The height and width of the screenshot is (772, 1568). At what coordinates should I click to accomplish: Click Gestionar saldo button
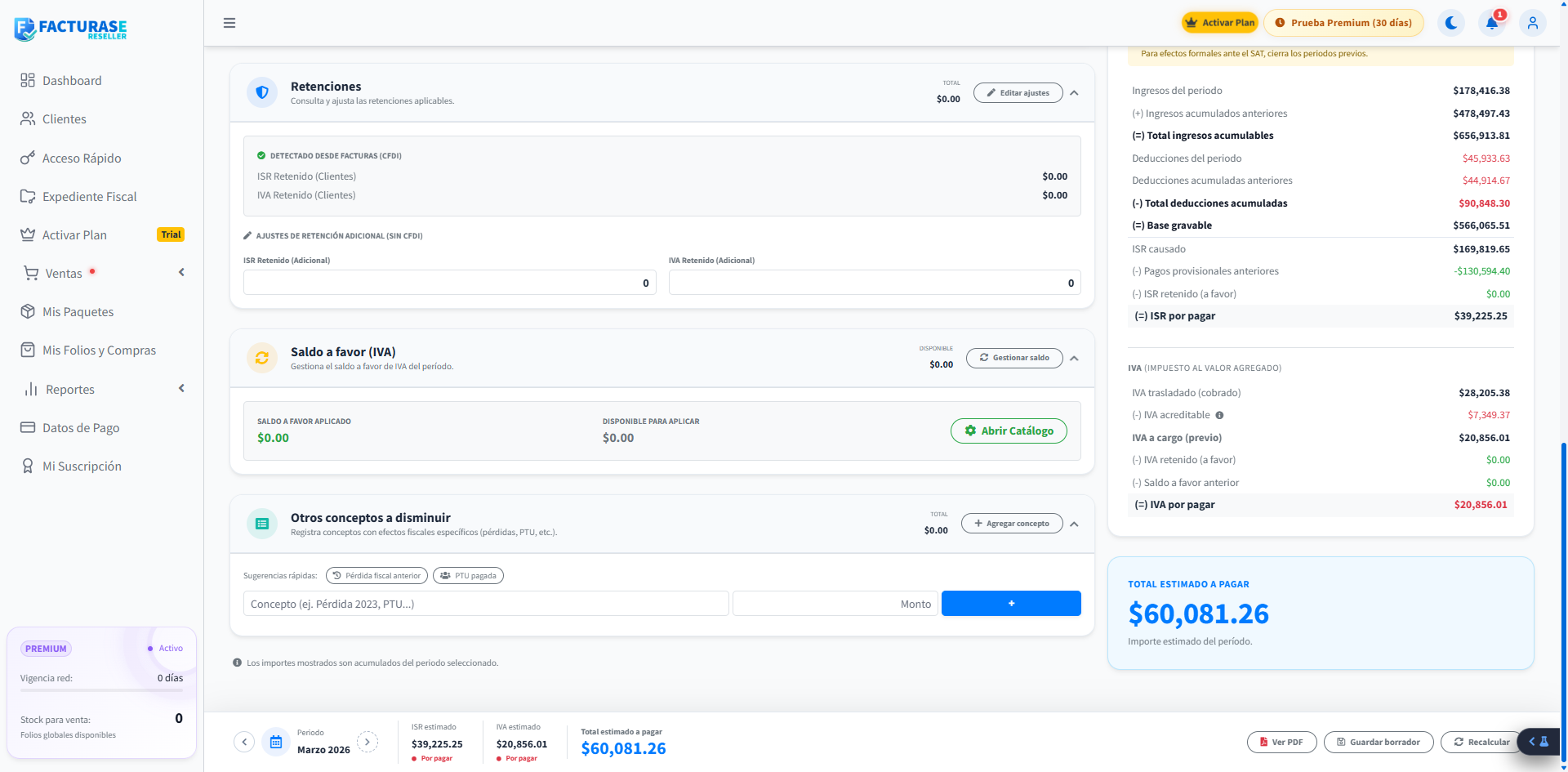tap(1014, 358)
